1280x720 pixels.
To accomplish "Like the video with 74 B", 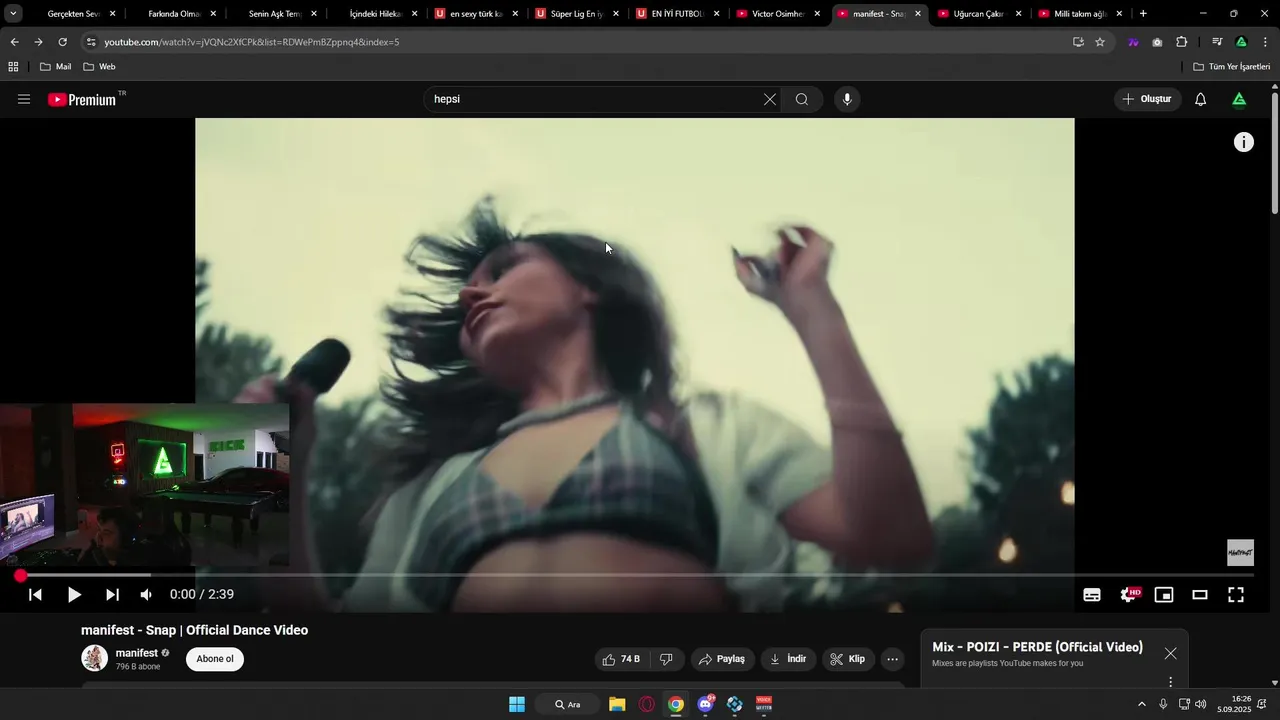I will pyautogui.click(x=621, y=659).
